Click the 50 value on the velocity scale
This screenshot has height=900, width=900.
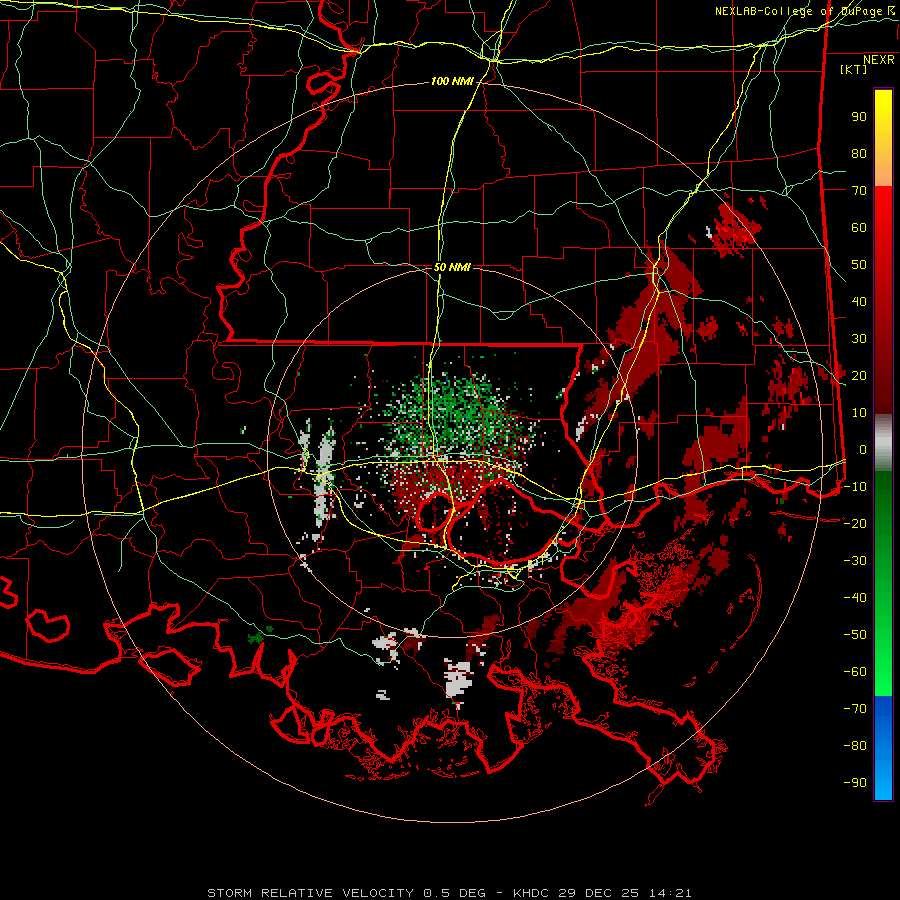(859, 265)
